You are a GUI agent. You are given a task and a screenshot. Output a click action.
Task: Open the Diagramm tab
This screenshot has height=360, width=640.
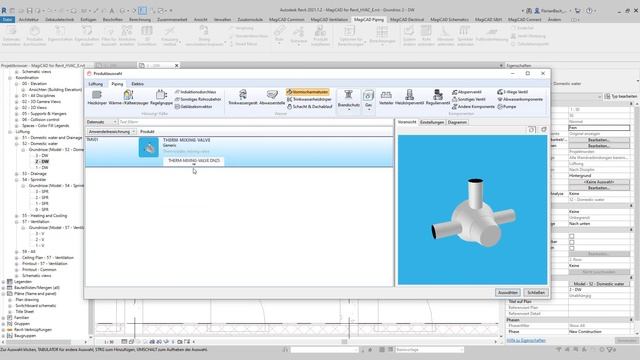click(457, 122)
